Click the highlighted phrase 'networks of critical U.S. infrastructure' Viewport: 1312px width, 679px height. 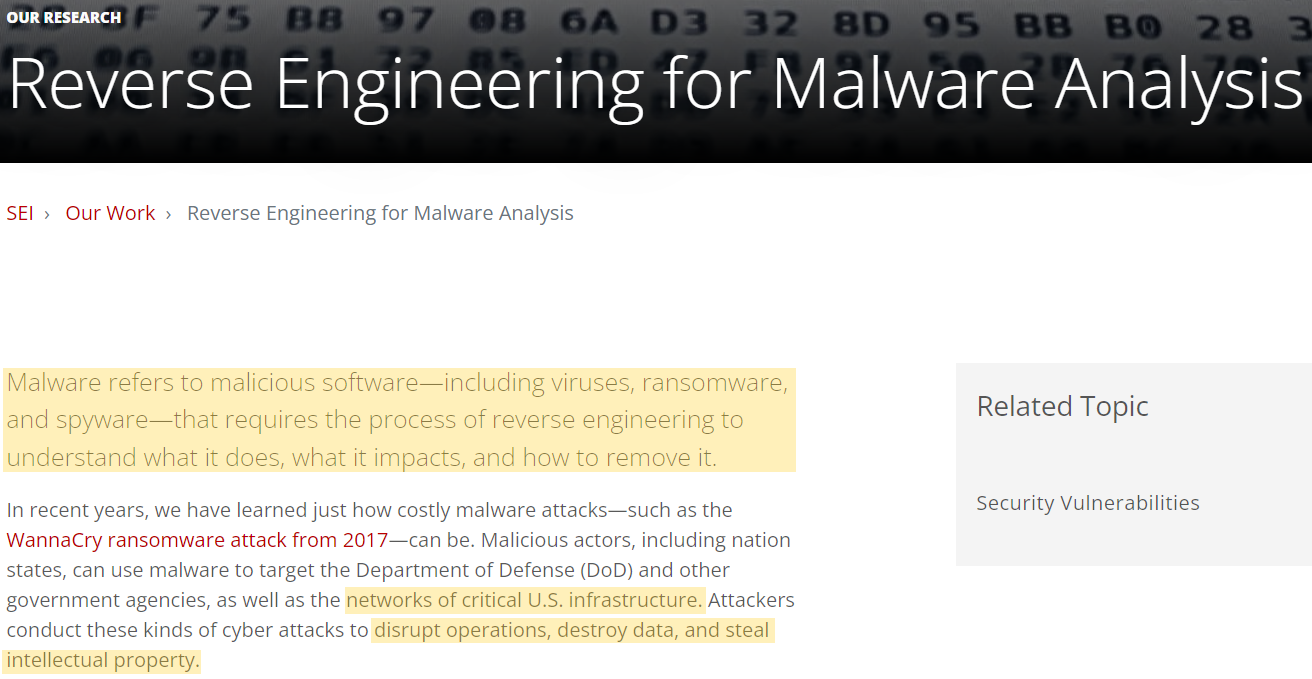[x=524, y=600]
